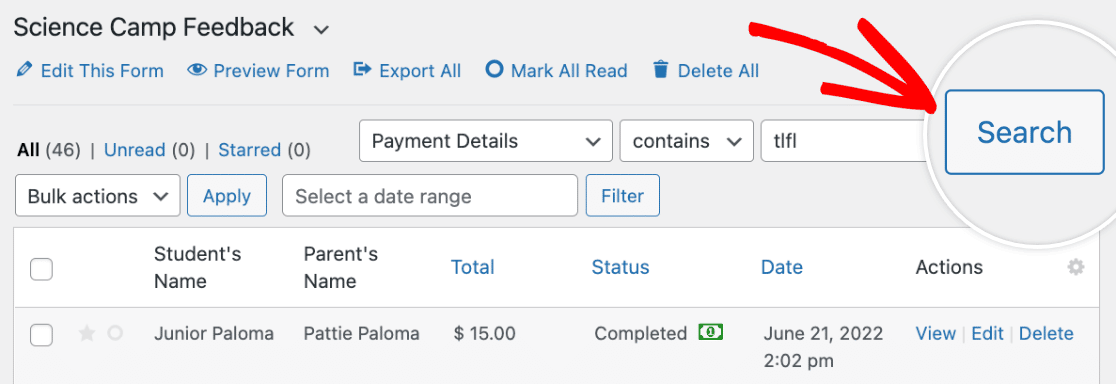The image size is (1116, 384).
Task: Open table column settings gear icon
Action: click(x=1076, y=267)
